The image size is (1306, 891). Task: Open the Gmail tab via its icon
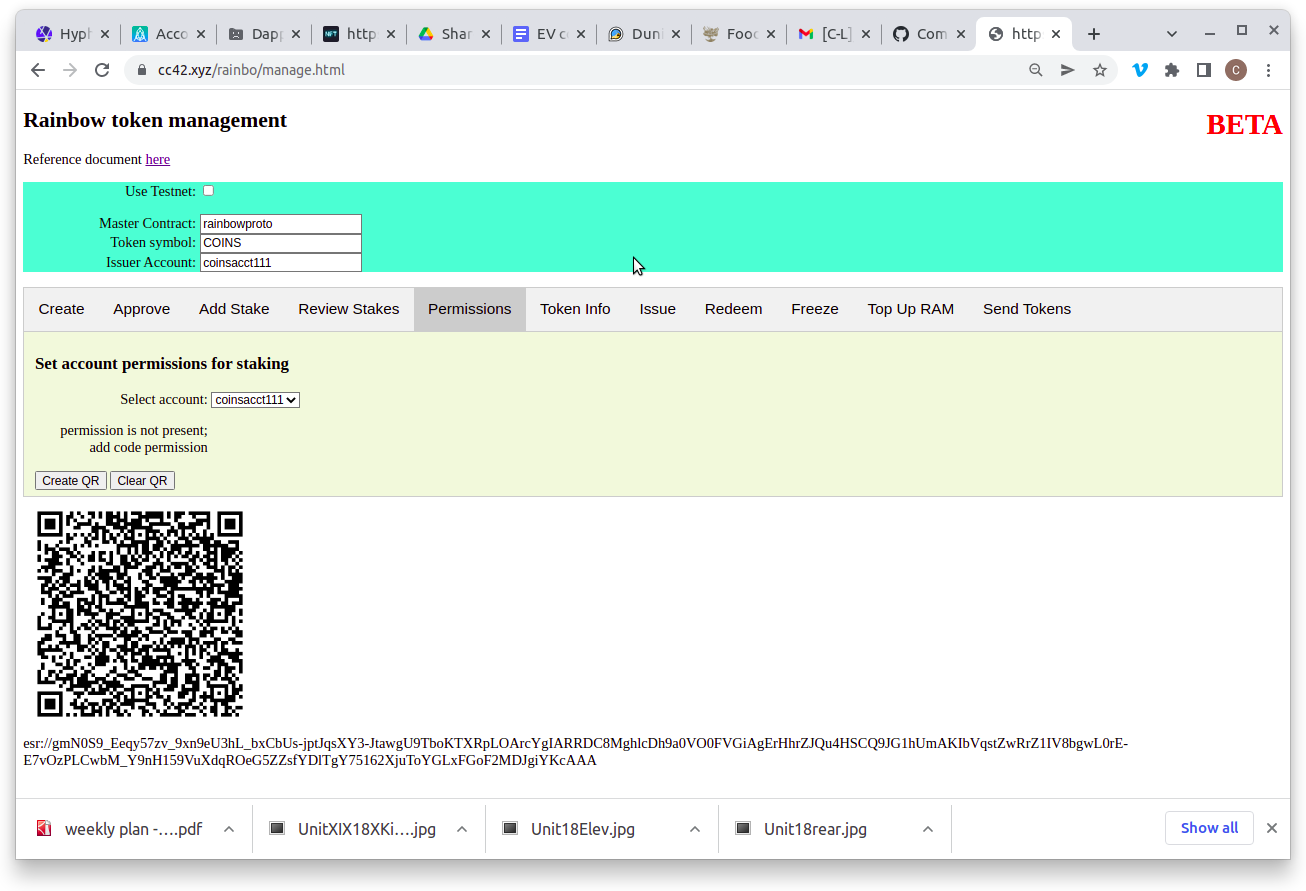point(806,32)
